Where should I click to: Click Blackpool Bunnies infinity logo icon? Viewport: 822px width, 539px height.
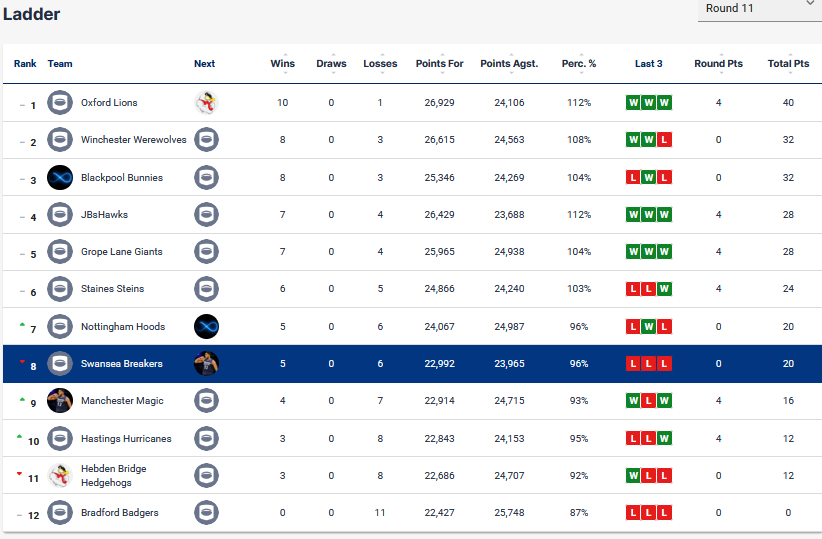click(x=60, y=177)
